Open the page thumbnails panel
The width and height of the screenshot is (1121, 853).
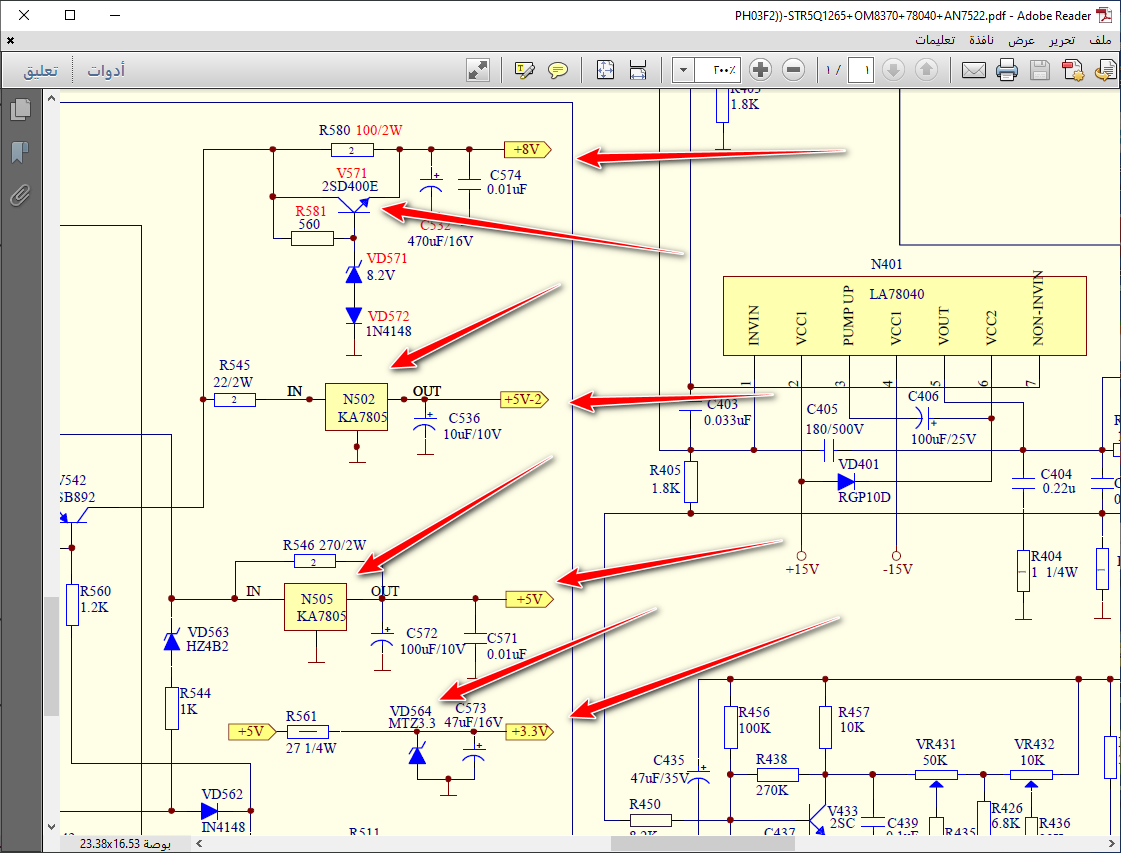pyautogui.click(x=21, y=109)
